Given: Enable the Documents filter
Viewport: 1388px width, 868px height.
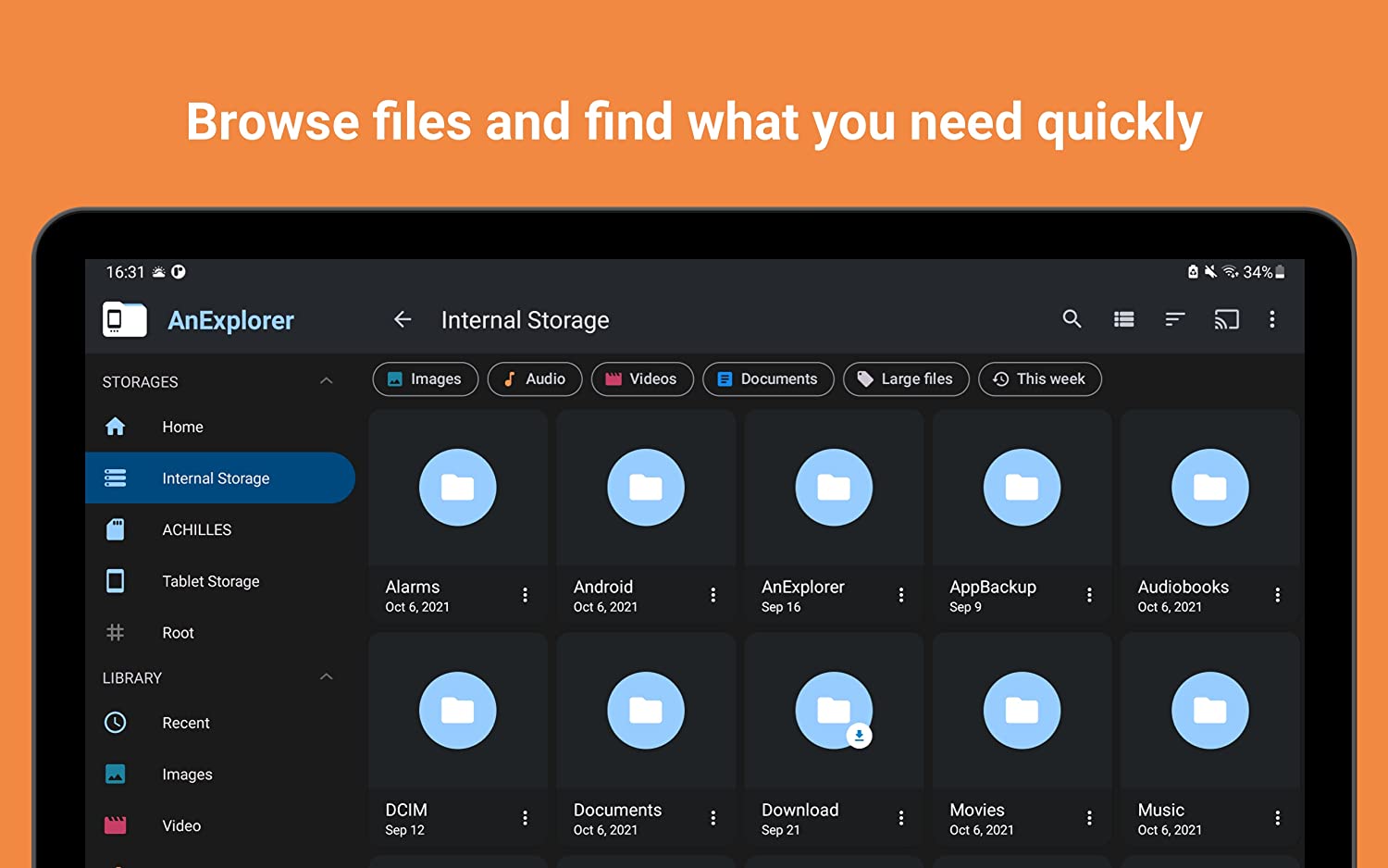Looking at the screenshot, I should [768, 378].
